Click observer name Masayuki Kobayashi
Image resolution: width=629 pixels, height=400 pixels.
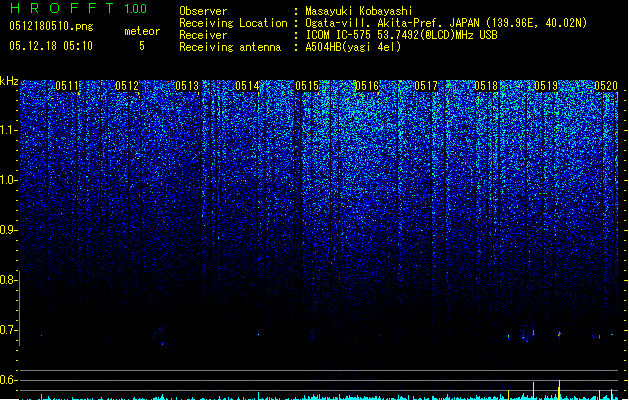click(x=359, y=11)
